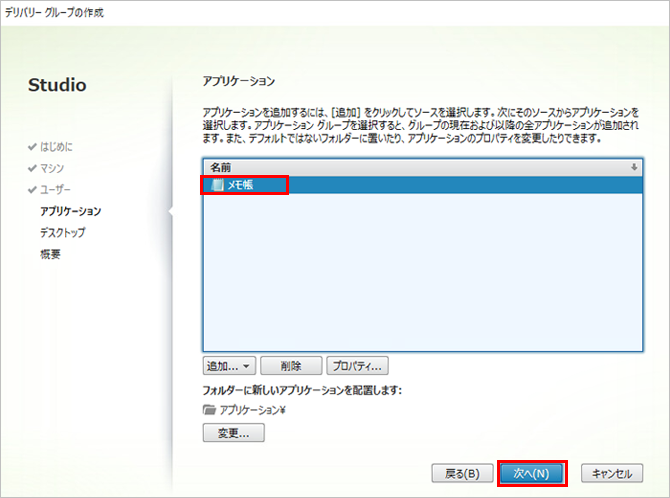The image size is (670, 498).
Task: Click the 変更... button to change the folder
Action: pyautogui.click(x=233, y=433)
